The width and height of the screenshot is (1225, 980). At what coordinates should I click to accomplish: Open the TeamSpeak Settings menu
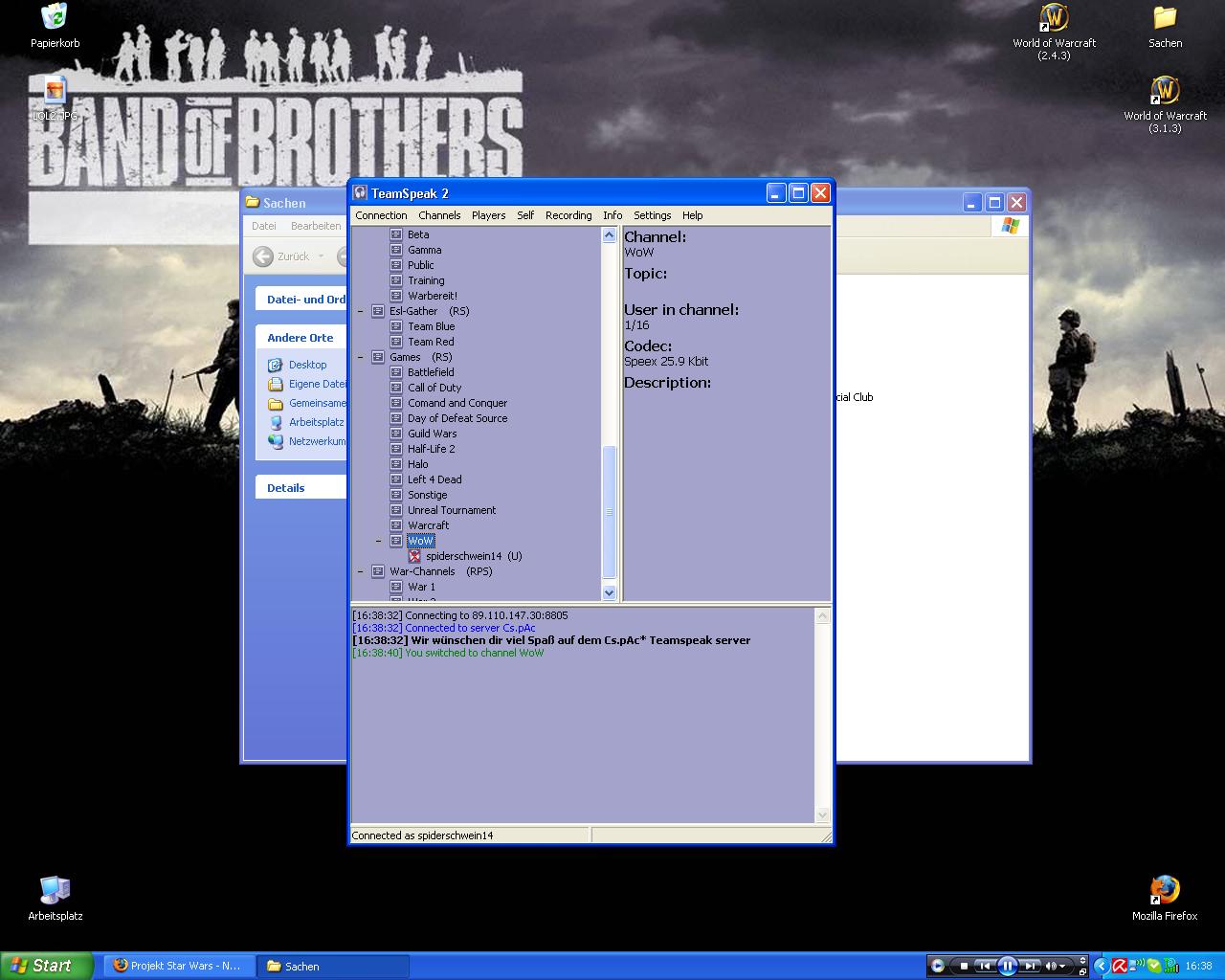click(652, 215)
